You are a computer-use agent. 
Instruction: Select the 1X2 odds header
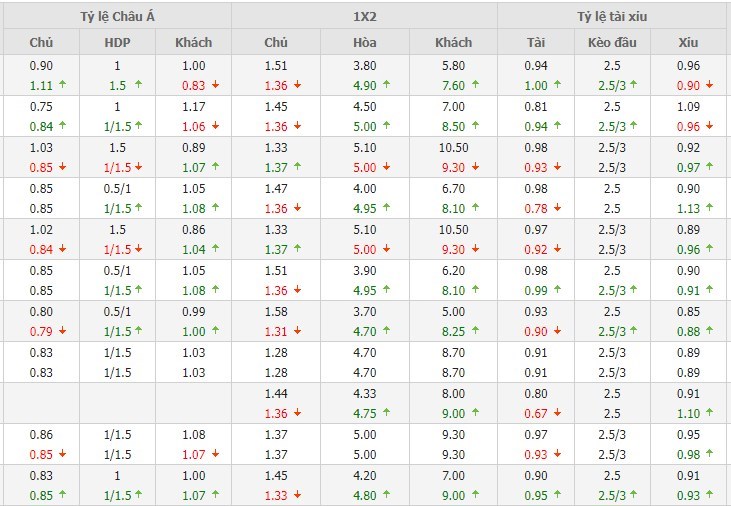click(x=363, y=15)
